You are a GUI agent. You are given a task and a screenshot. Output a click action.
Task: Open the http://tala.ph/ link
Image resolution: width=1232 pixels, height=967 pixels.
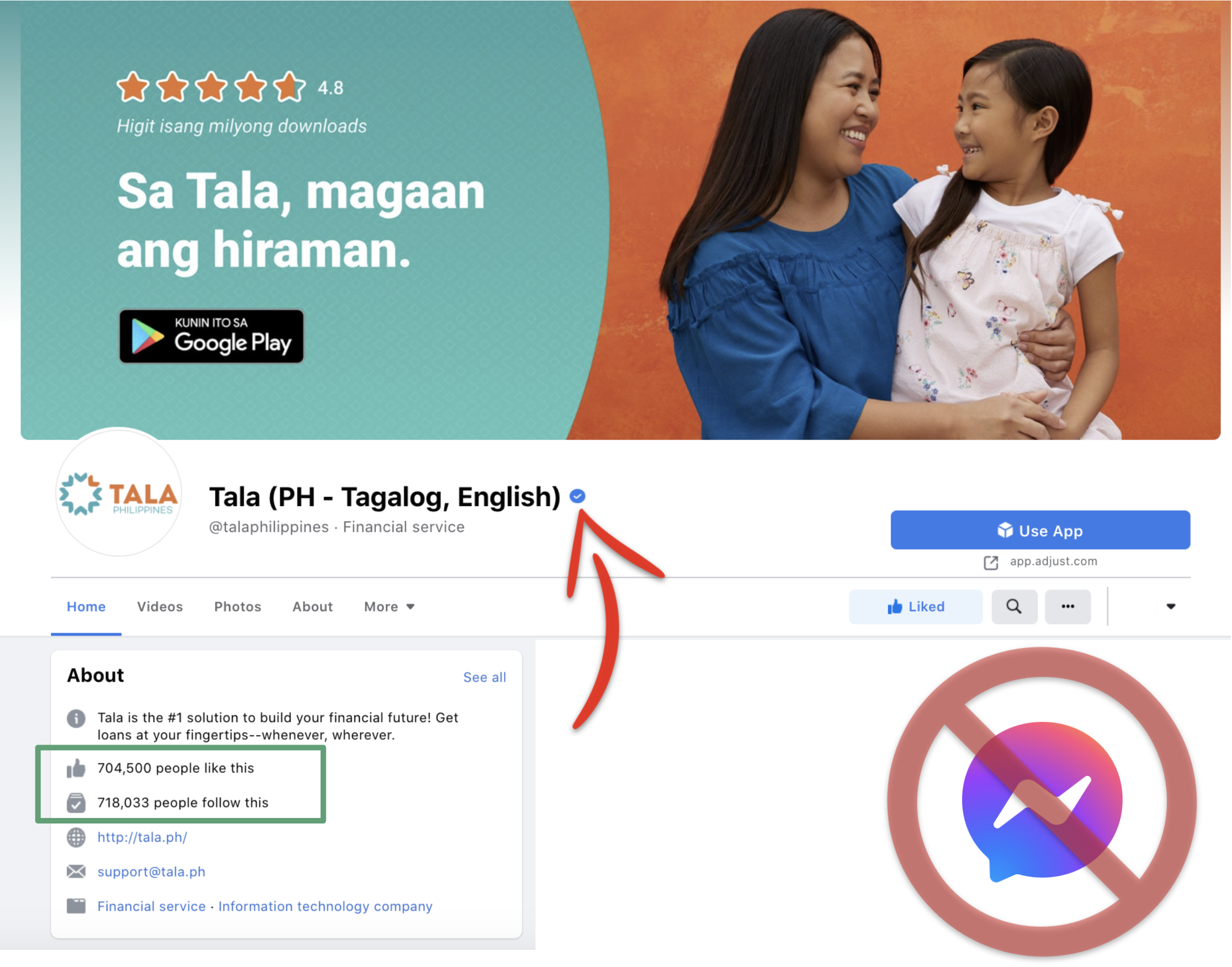pos(142,837)
